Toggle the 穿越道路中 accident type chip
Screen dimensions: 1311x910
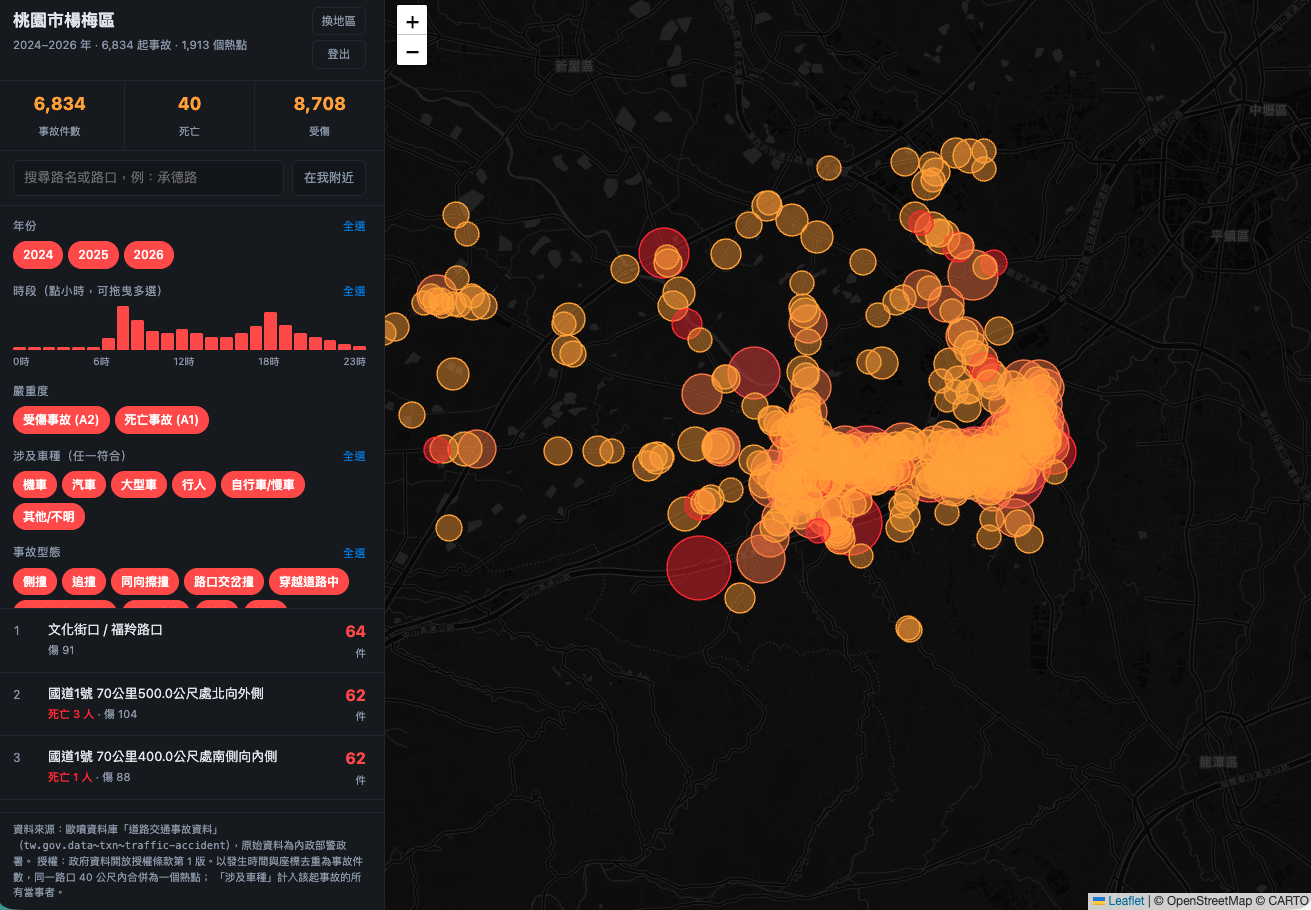(309, 582)
